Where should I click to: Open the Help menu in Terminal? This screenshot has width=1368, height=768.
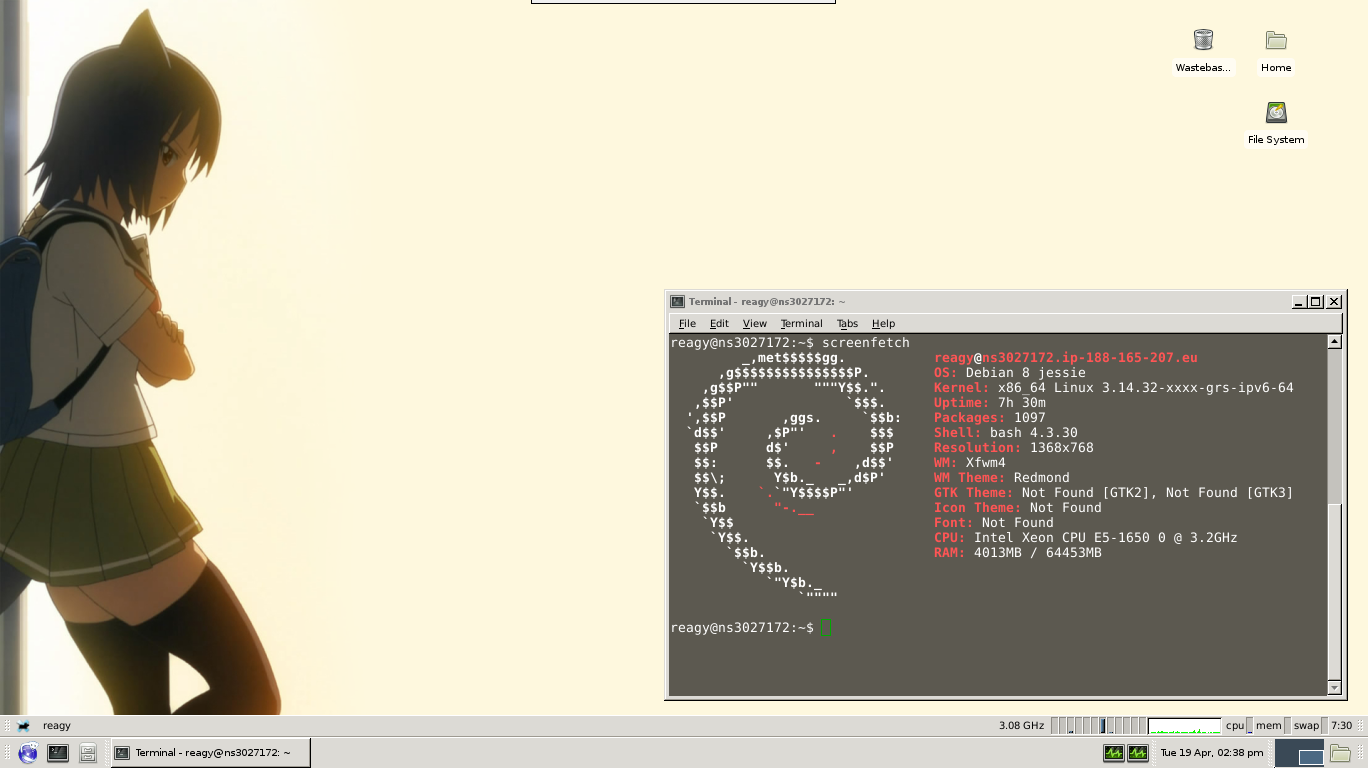click(883, 323)
